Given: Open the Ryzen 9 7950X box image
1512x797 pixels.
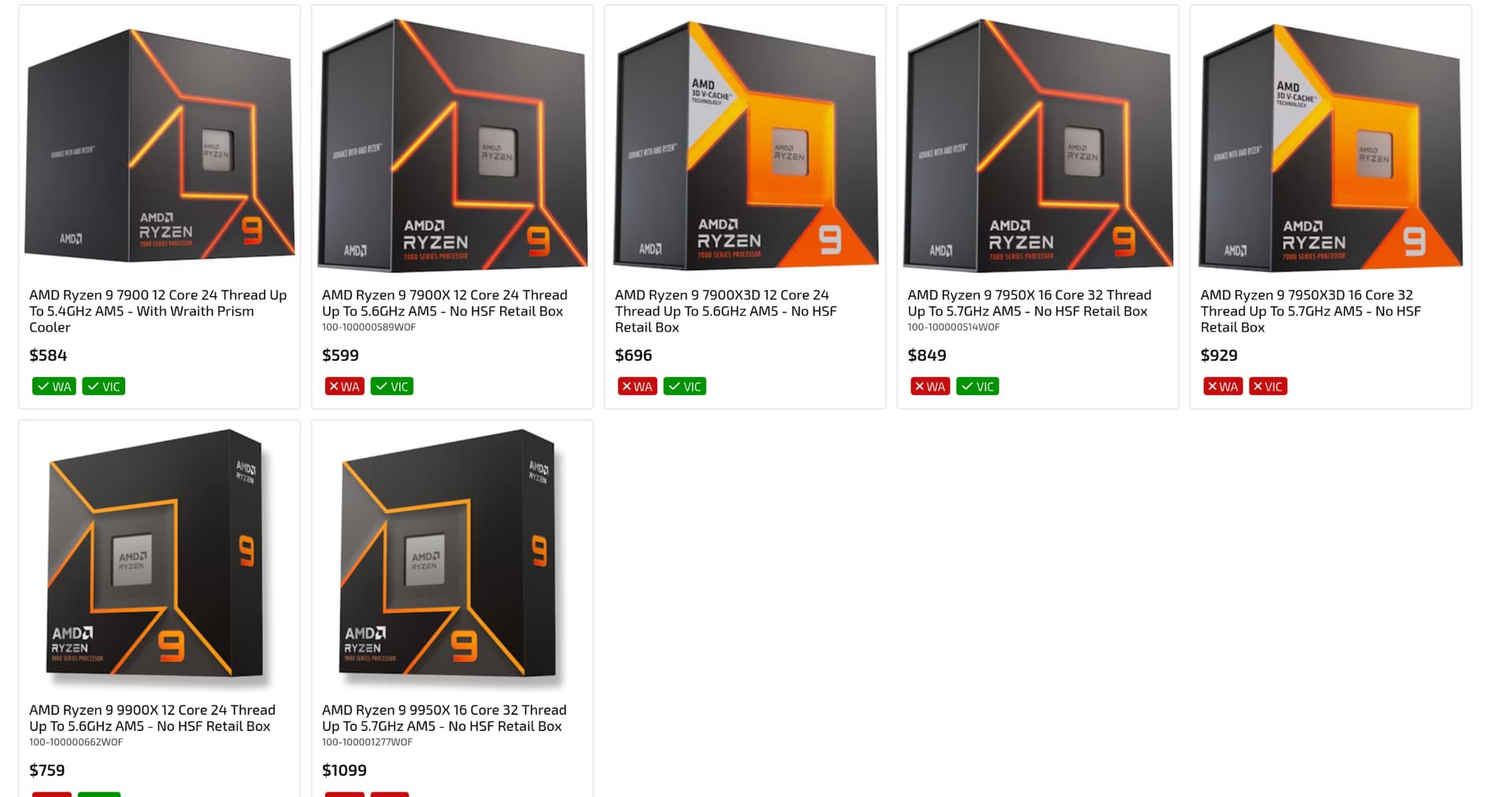Looking at the screenshot, I should pyautogui.click(x=1038, y=145).
